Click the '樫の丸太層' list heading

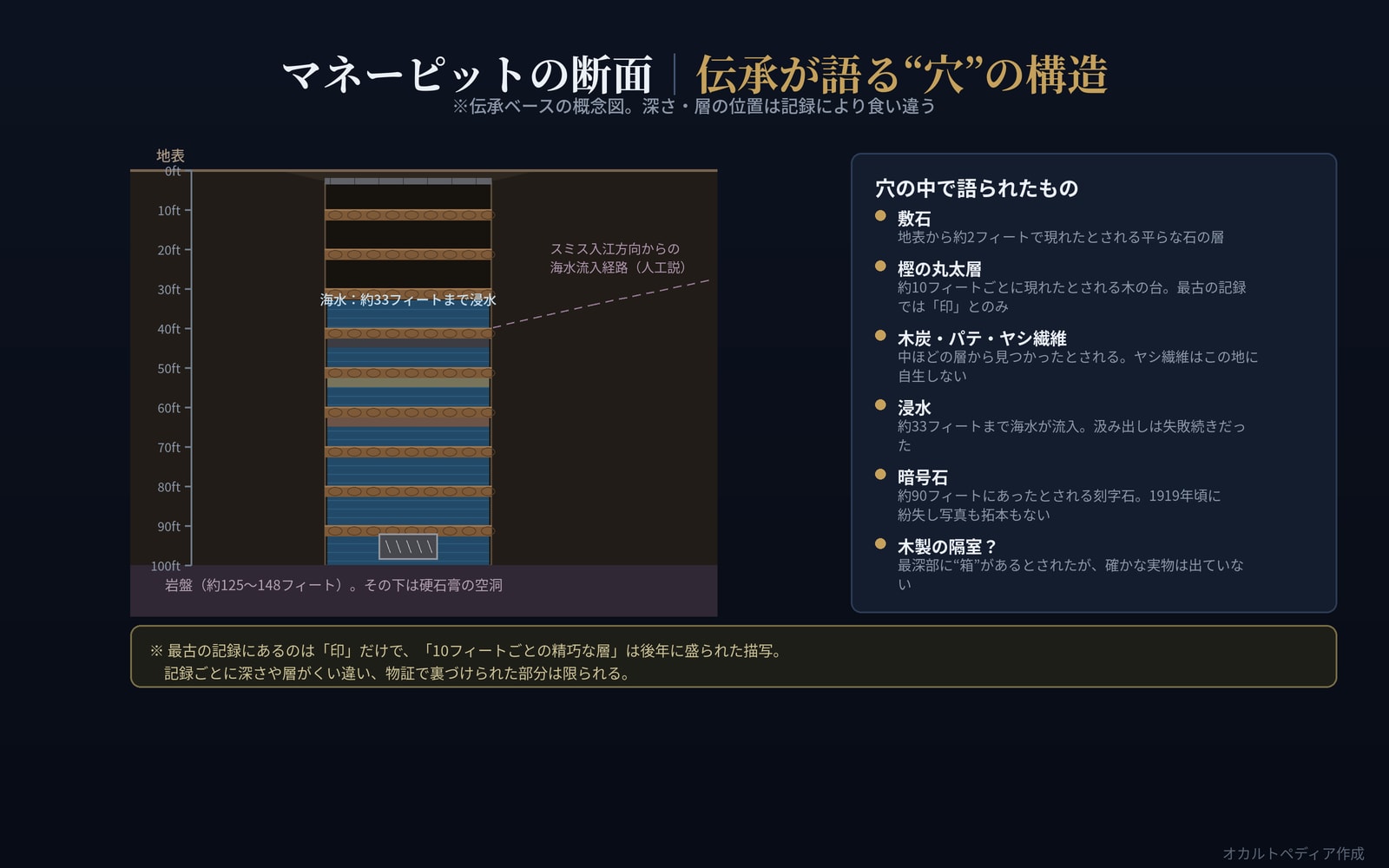939,268
